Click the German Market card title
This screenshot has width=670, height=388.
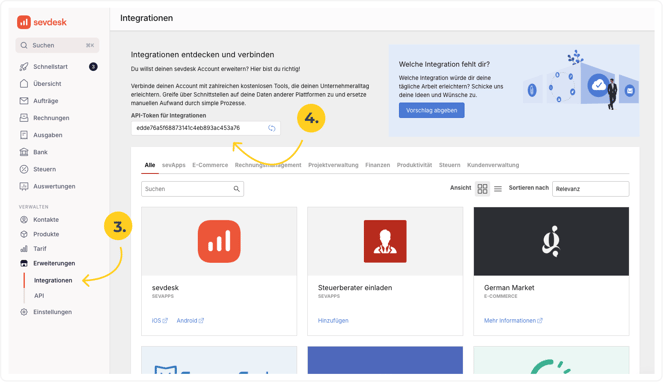509,288
